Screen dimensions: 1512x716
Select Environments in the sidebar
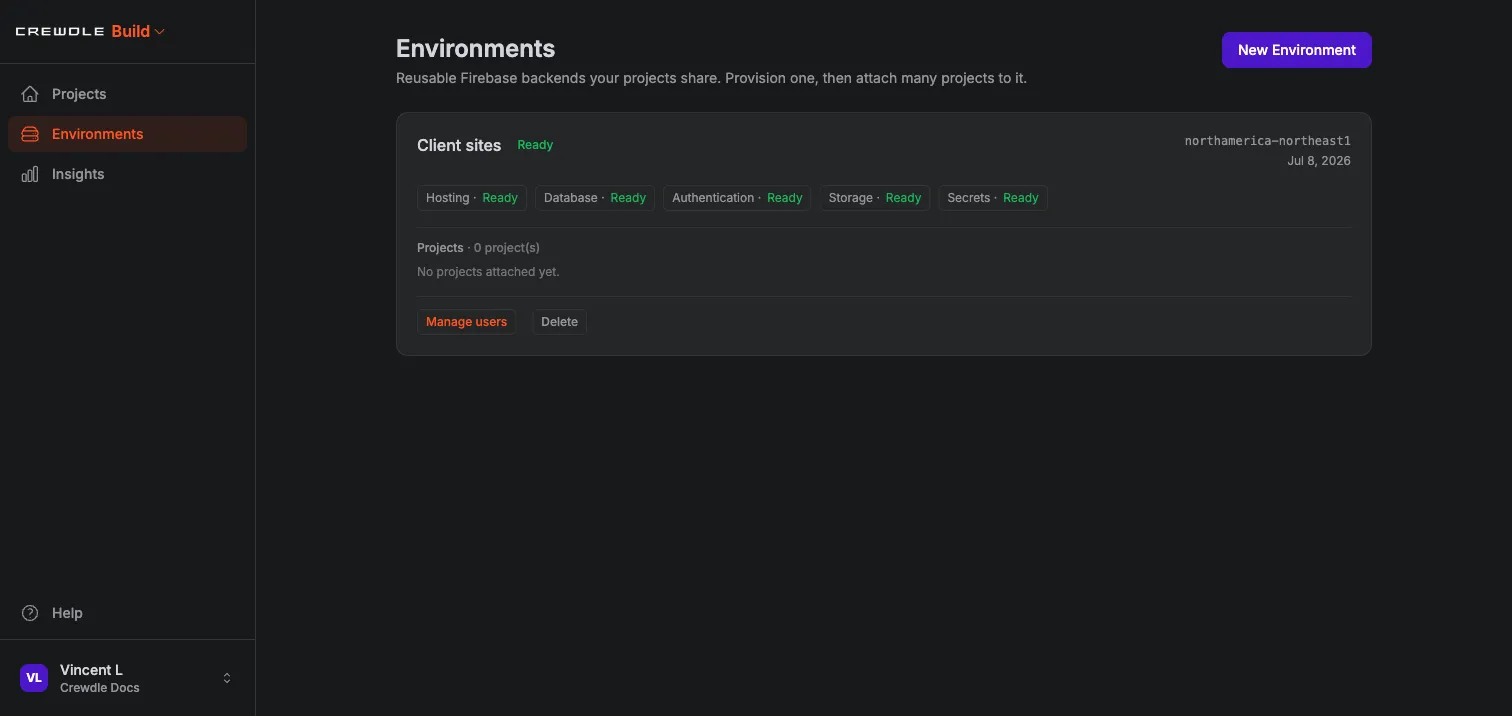pos(127,134)
